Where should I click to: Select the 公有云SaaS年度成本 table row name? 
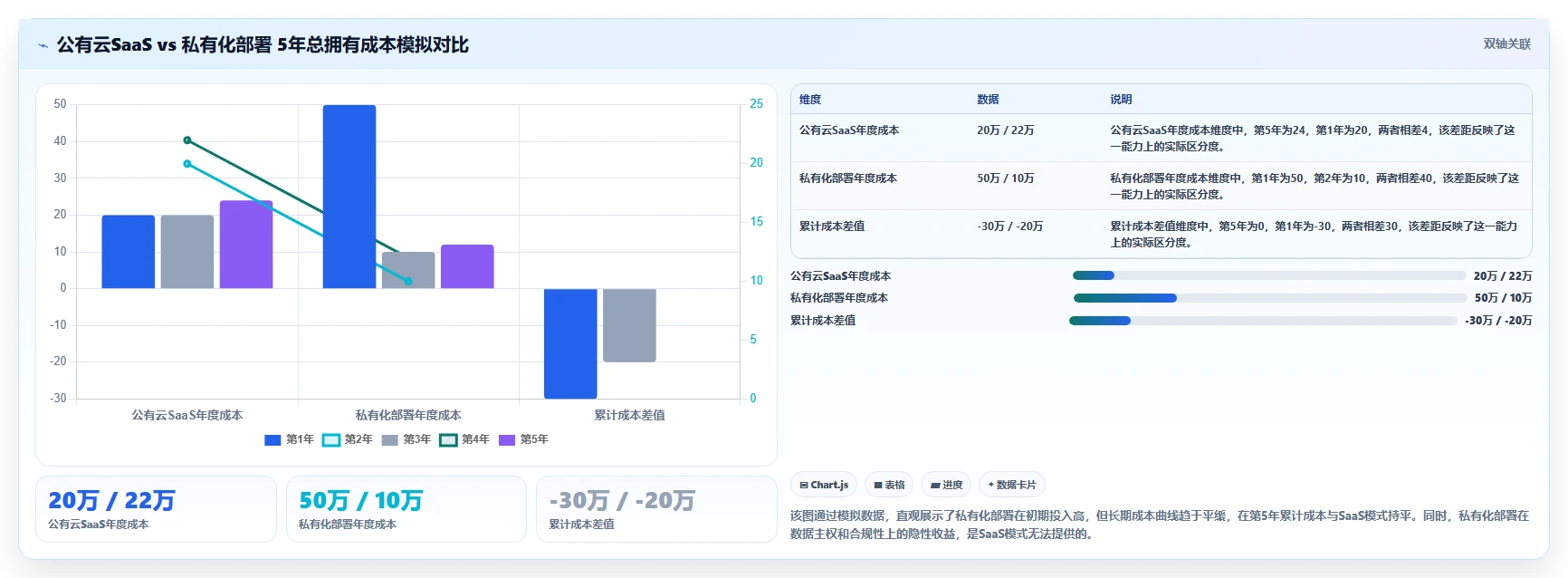point(849,130)
